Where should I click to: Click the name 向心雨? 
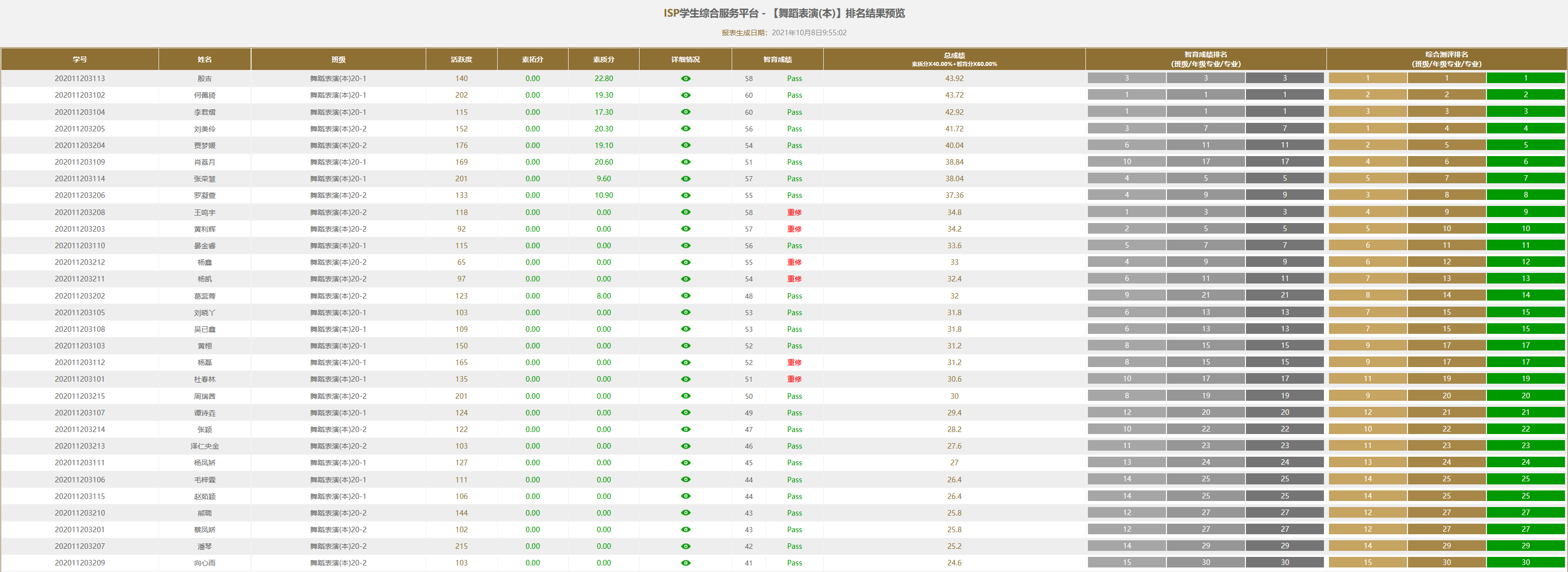pyautogui.click(x=204, y=563)
